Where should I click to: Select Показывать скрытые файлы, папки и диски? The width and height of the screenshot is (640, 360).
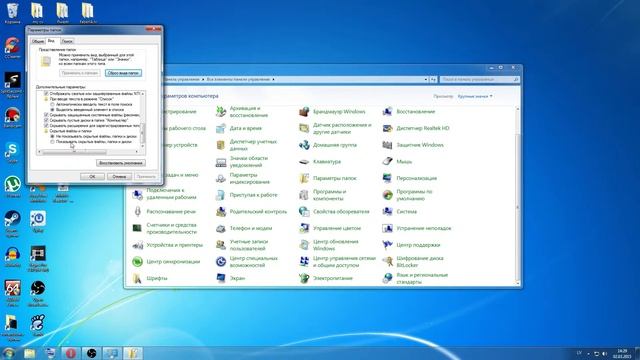(52, 142)
